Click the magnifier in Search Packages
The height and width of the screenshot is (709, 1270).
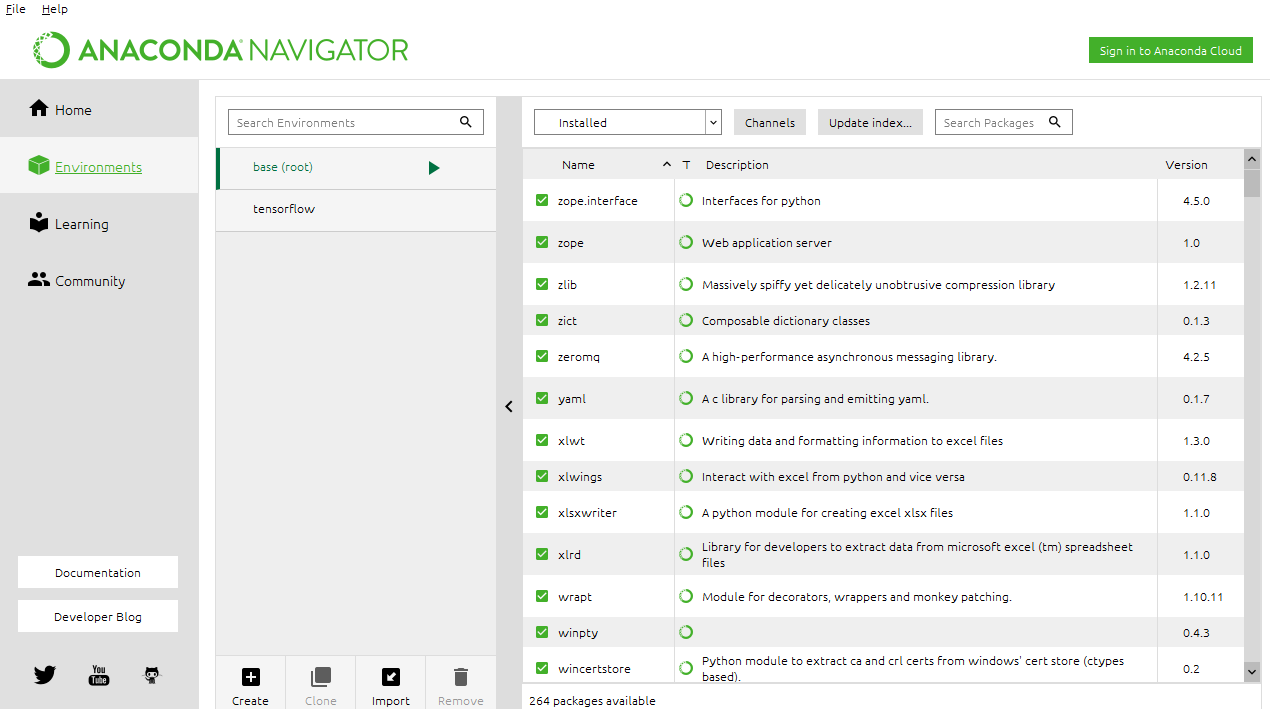click(x=1055, y=122)
